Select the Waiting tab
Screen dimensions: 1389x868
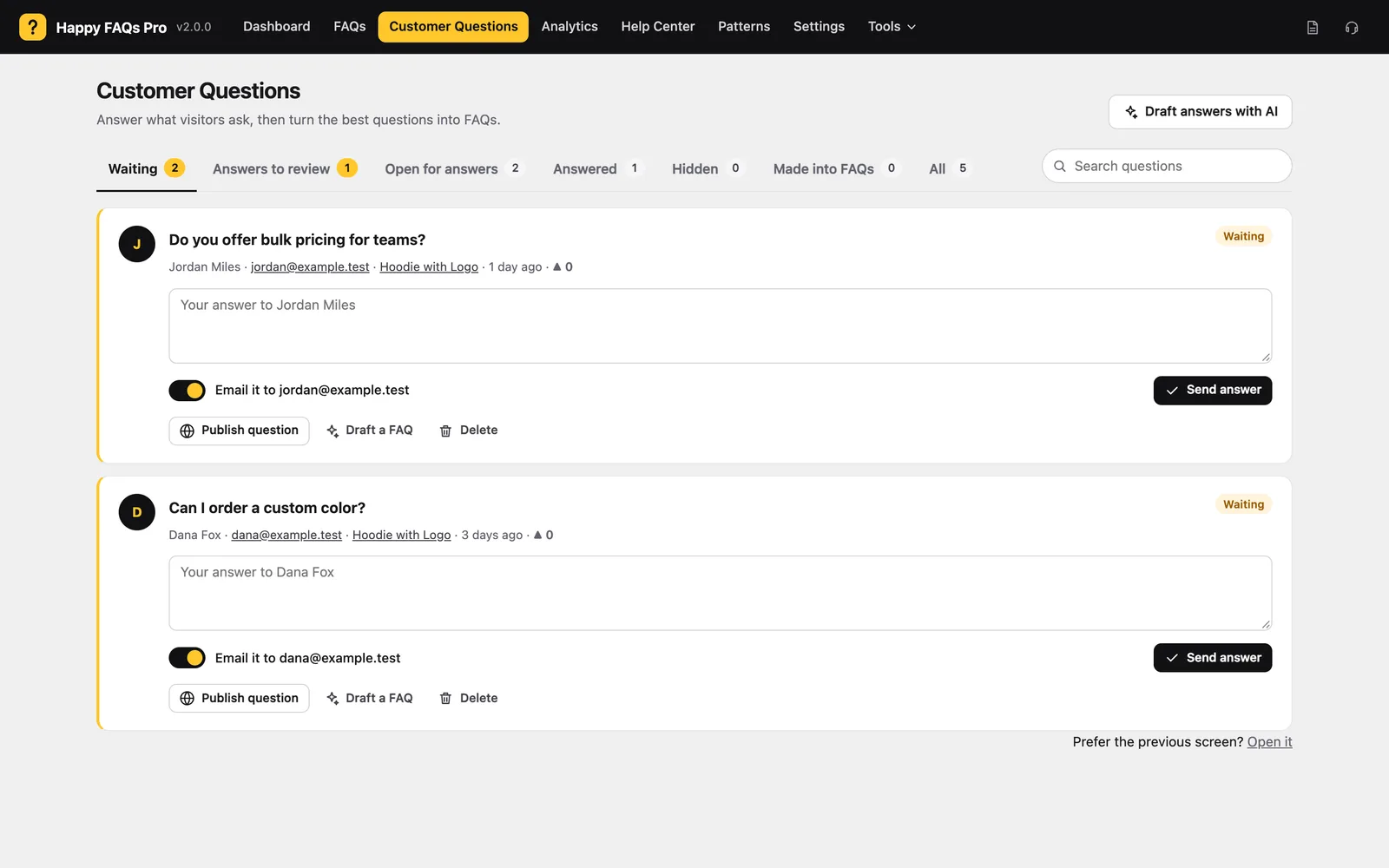[146, 169]
